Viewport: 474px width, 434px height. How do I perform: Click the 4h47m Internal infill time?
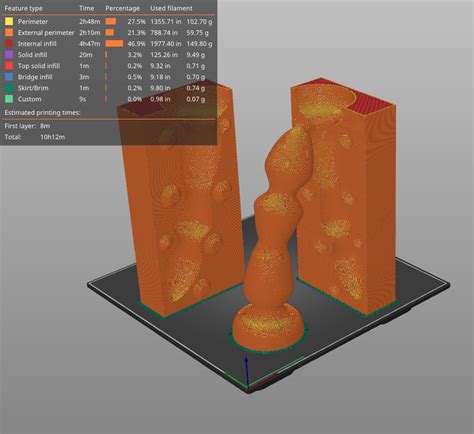(89, 44)
